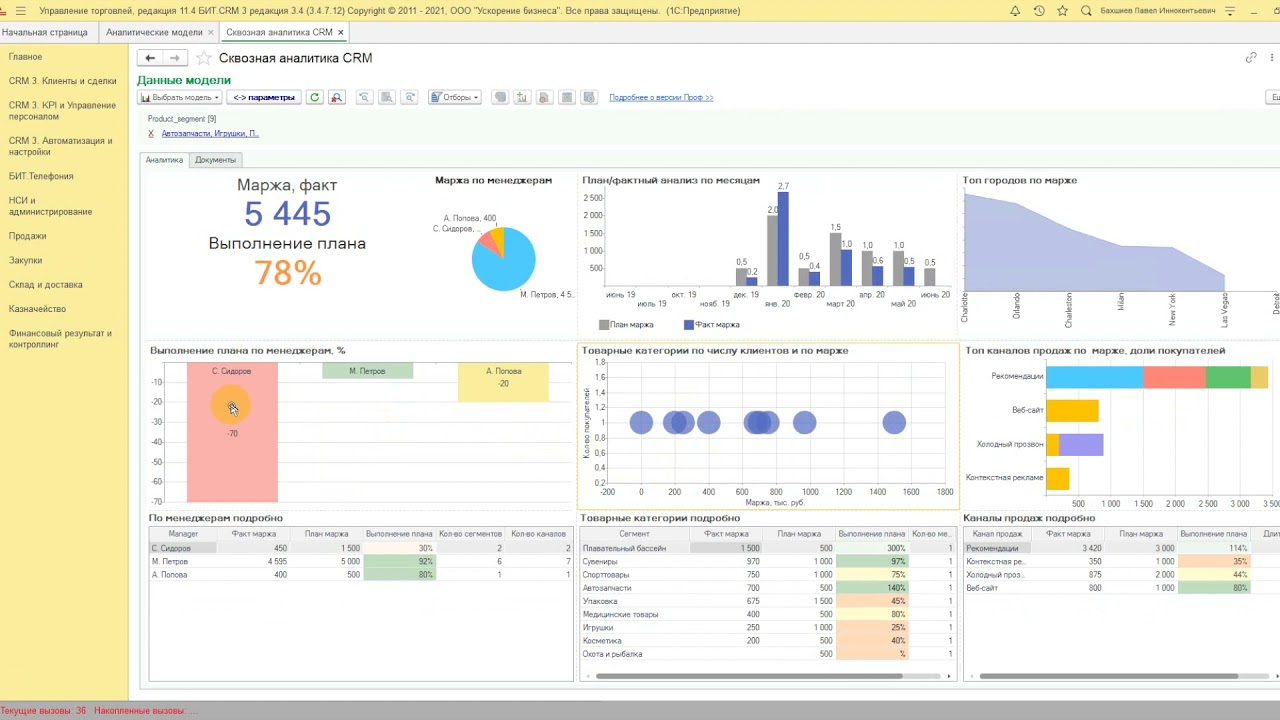Switch to Начальная страница tab

(x=45, y=32)
